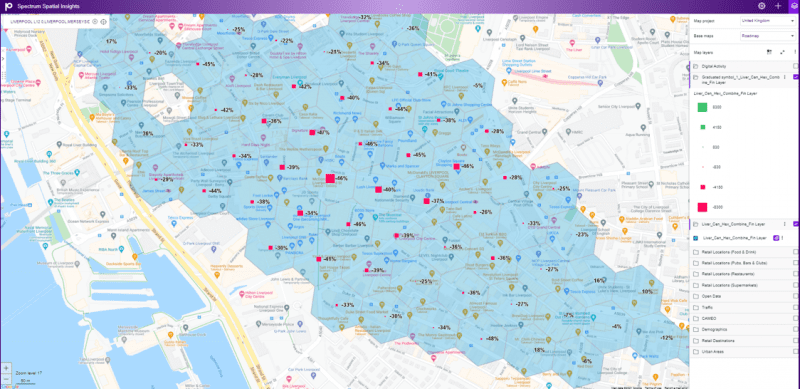Click the Spectrum Spatial Insights logo

[8, 7]
